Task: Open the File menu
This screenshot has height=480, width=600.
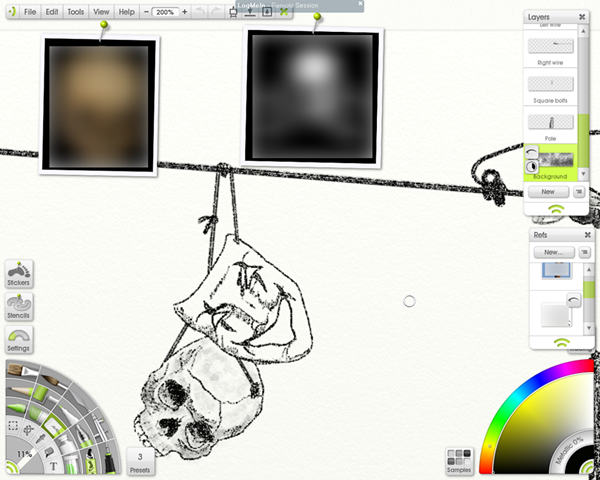Action: (x=30, y=12)
